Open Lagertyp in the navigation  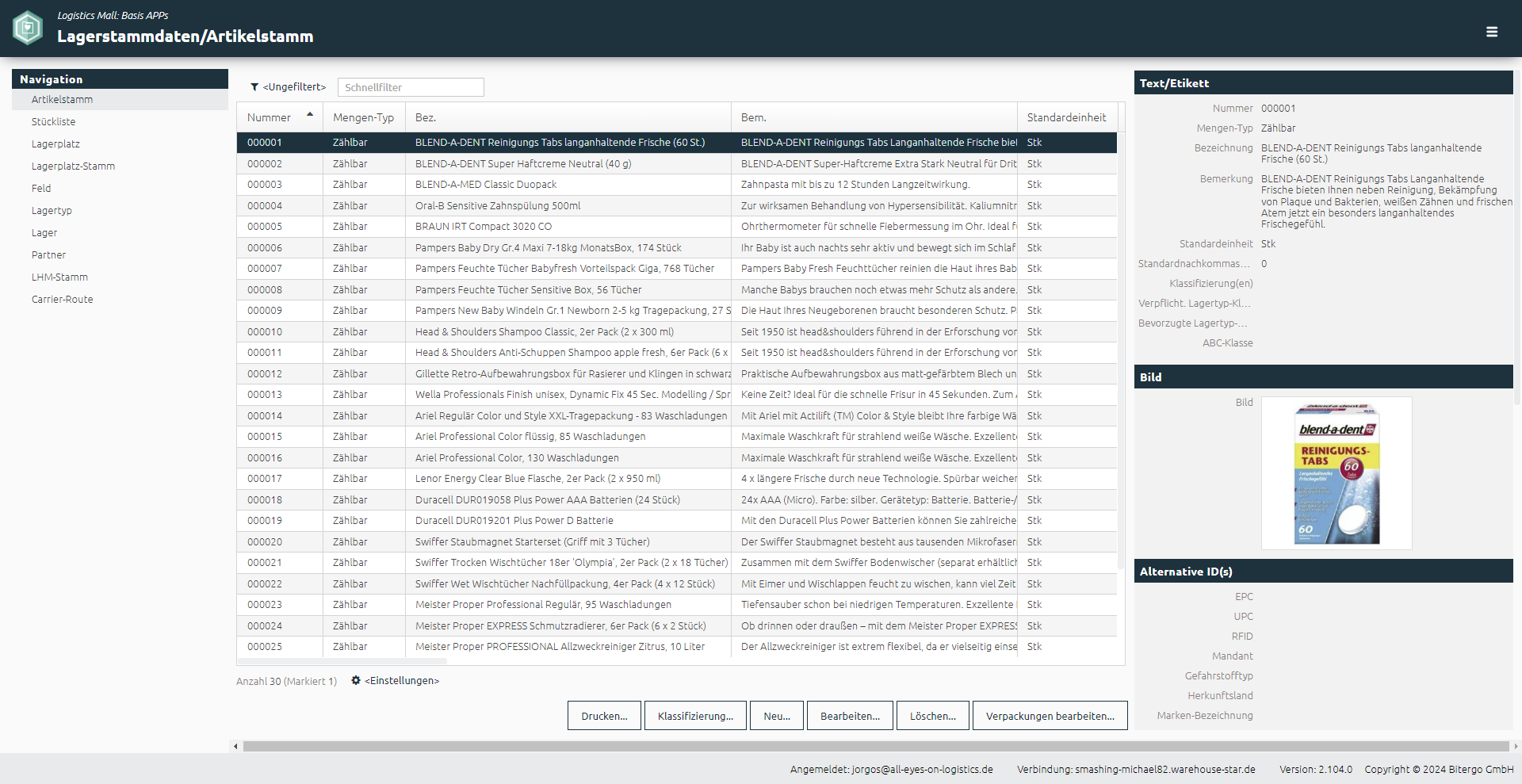click(120, 210)
